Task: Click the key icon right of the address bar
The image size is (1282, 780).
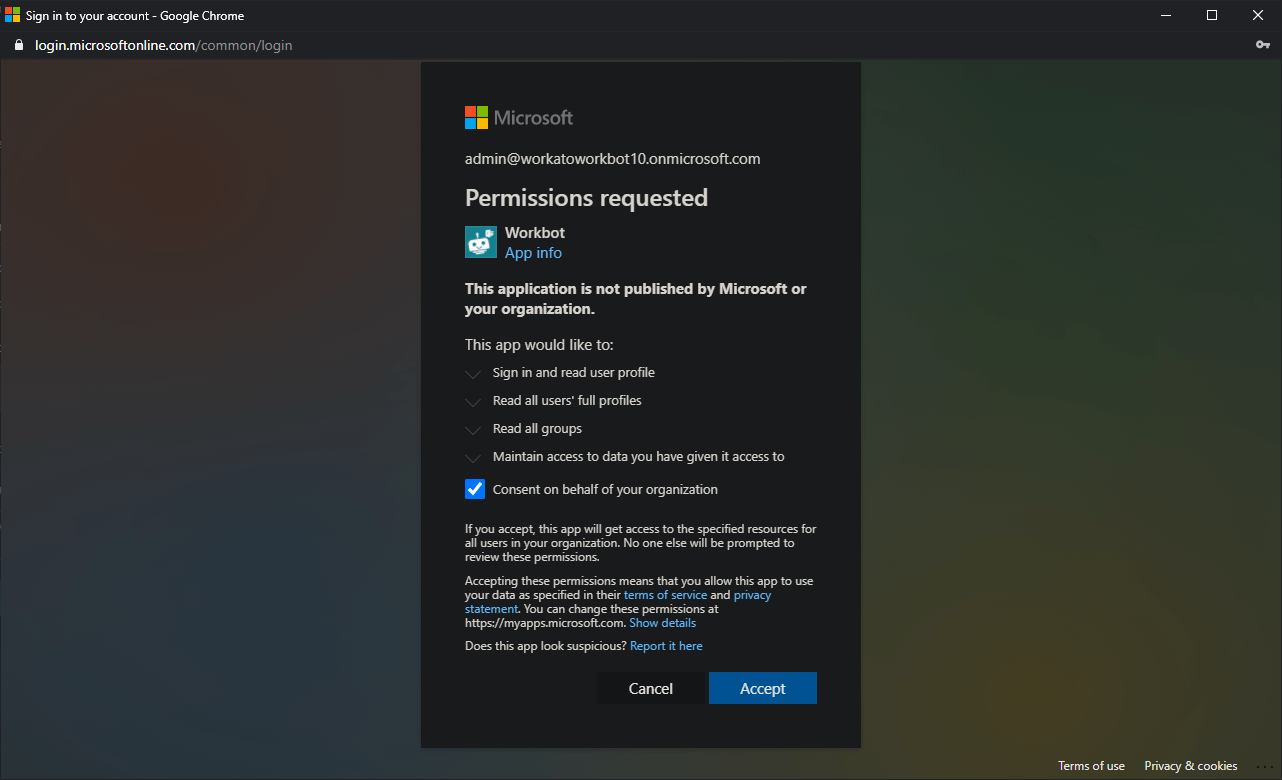Action: [x=1262, y=45]
